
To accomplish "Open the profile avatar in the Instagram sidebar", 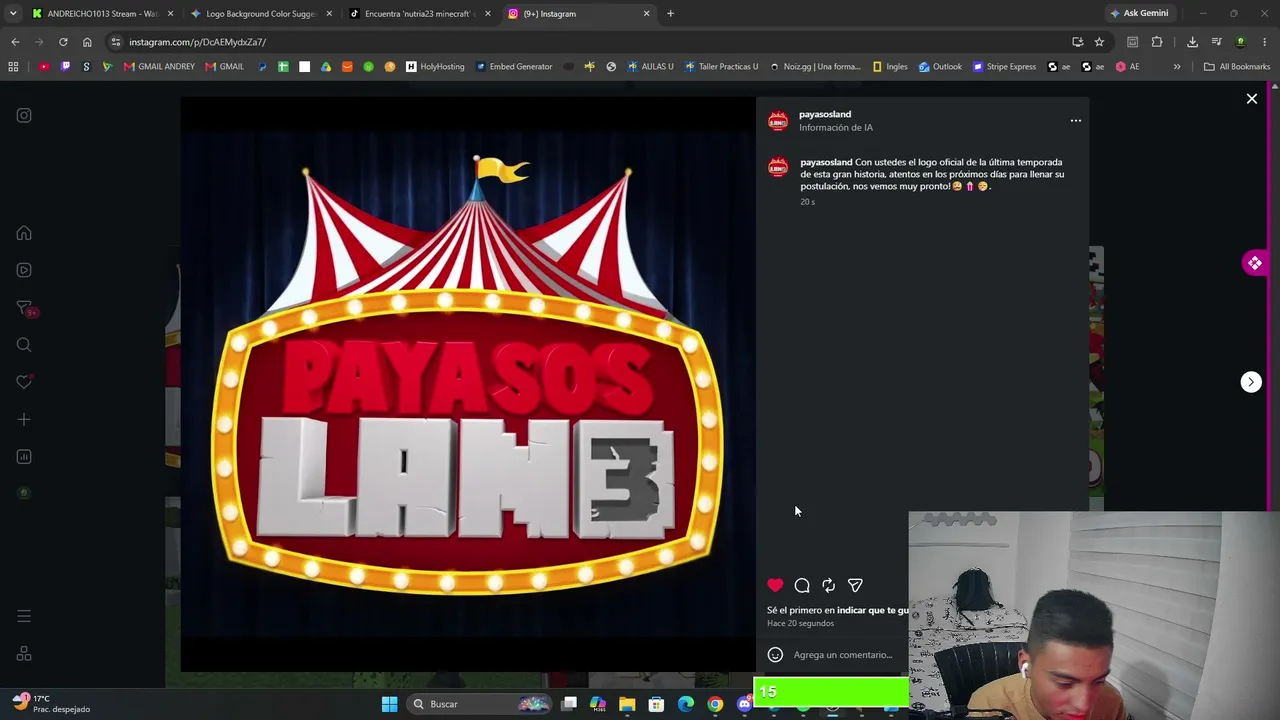I will coord(24,493).
